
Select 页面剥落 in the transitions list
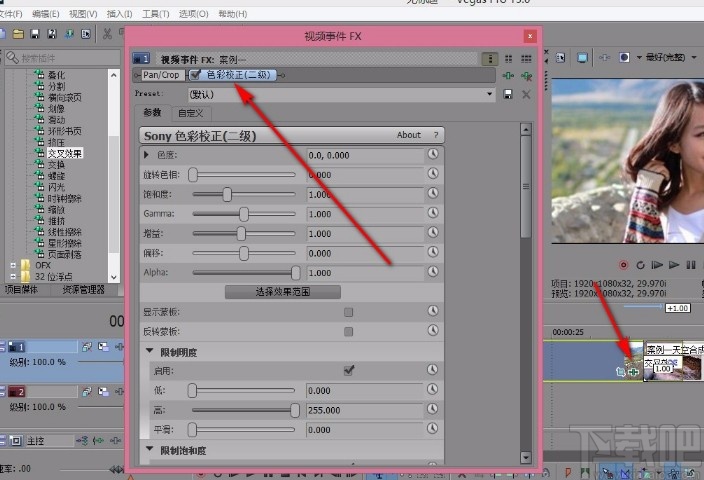[x=65, y=255]
